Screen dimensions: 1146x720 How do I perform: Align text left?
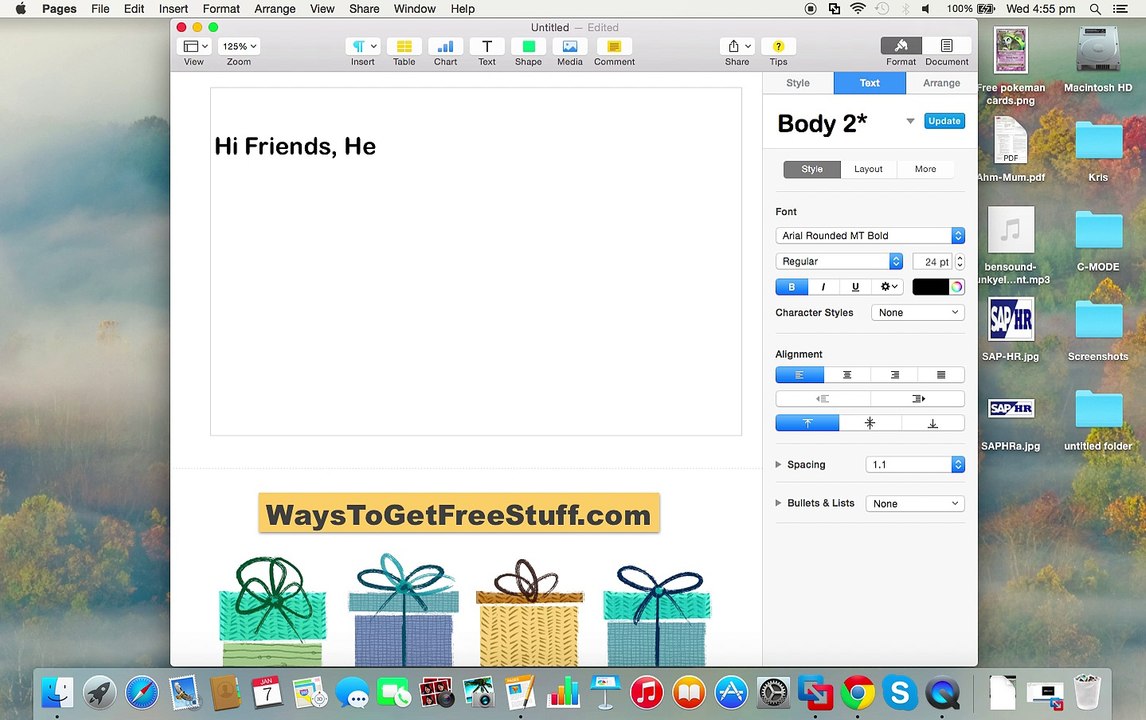800,375
